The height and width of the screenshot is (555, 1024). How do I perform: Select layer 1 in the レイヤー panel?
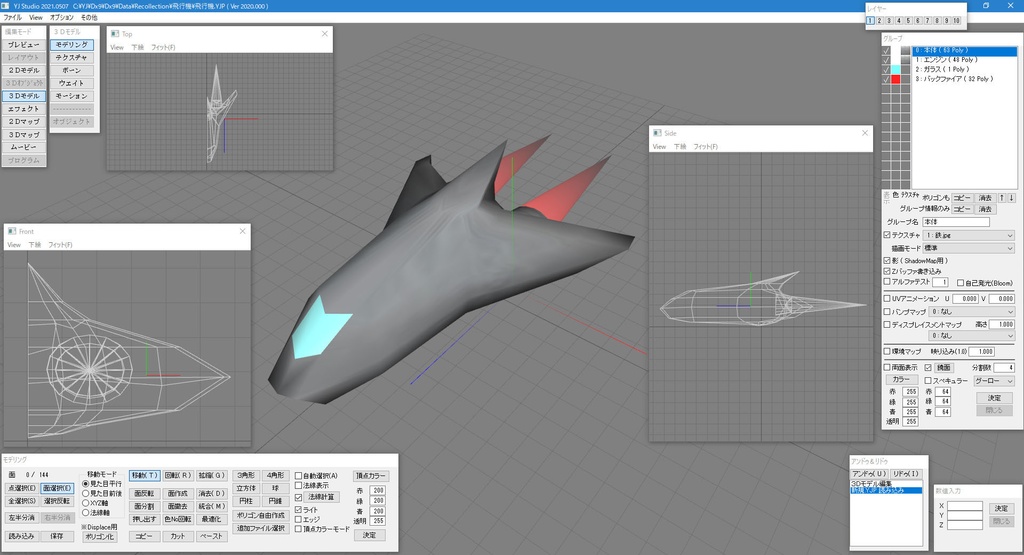coord(870,21)
